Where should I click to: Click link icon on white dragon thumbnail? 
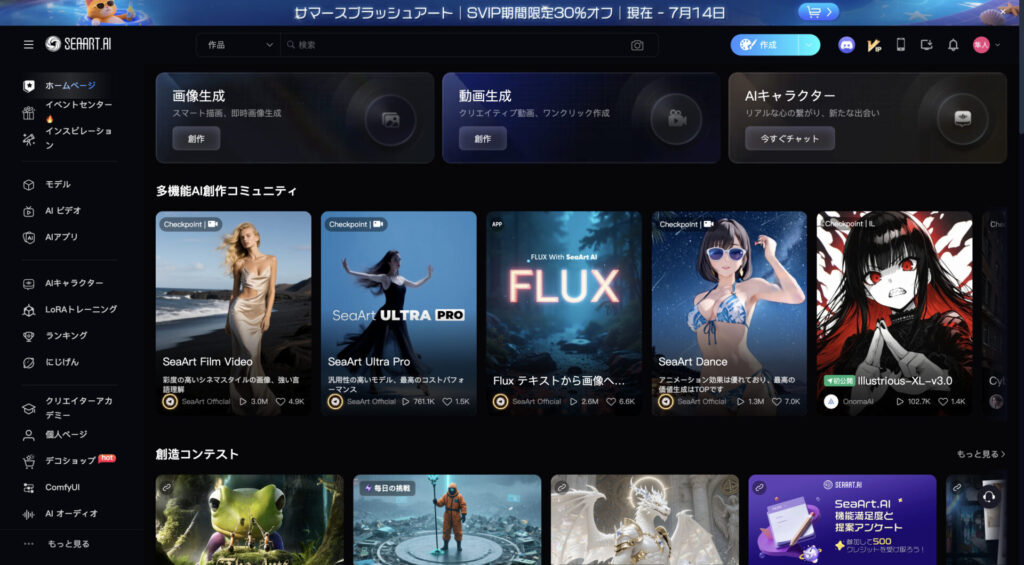pyautogui.click(x=562, y=487)
